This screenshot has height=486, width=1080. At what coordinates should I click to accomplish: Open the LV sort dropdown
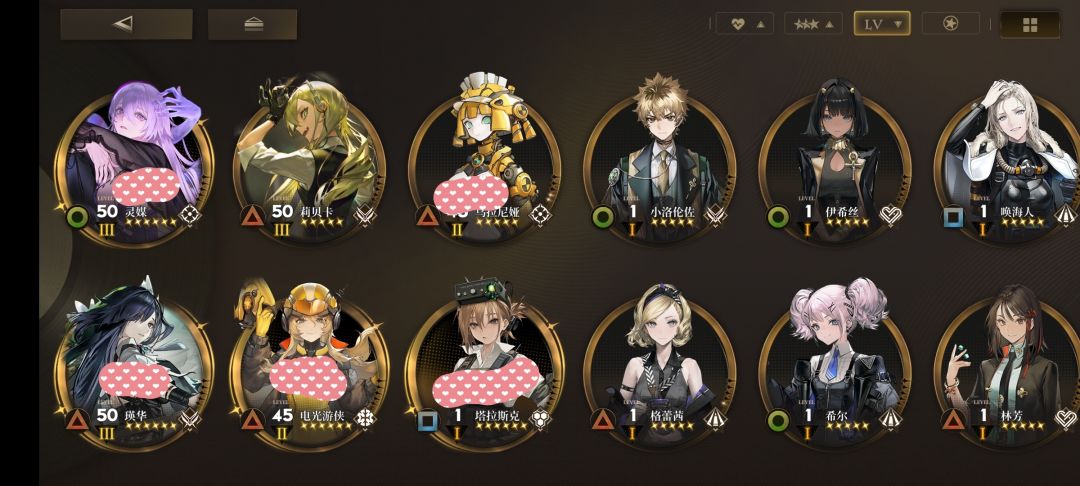tap(882, 24)
